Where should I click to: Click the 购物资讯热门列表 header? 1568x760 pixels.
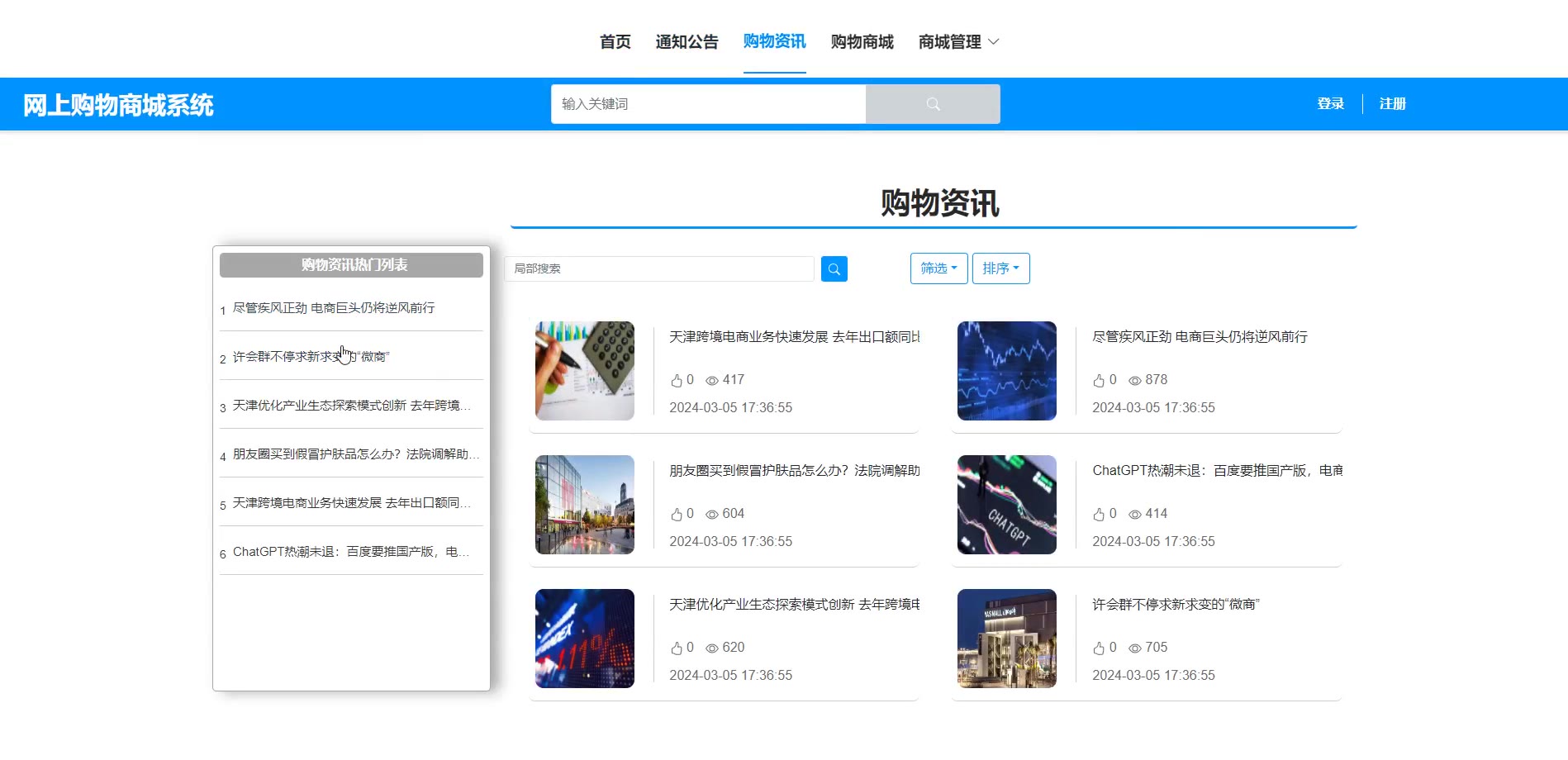tap(352, 265)
